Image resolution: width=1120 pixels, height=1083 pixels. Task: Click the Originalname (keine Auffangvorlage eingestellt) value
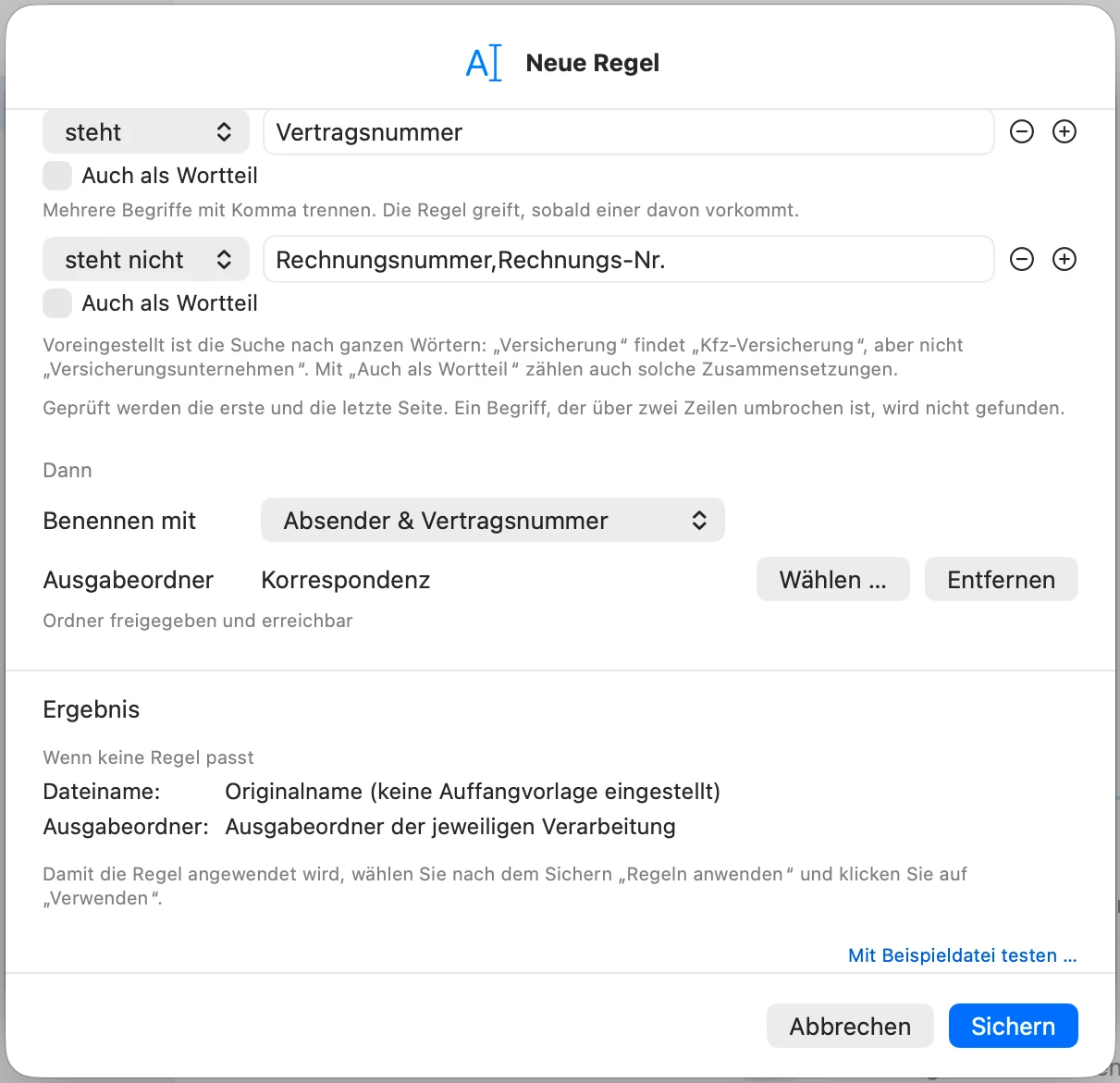pyautogui.click(x=473, y=792)
